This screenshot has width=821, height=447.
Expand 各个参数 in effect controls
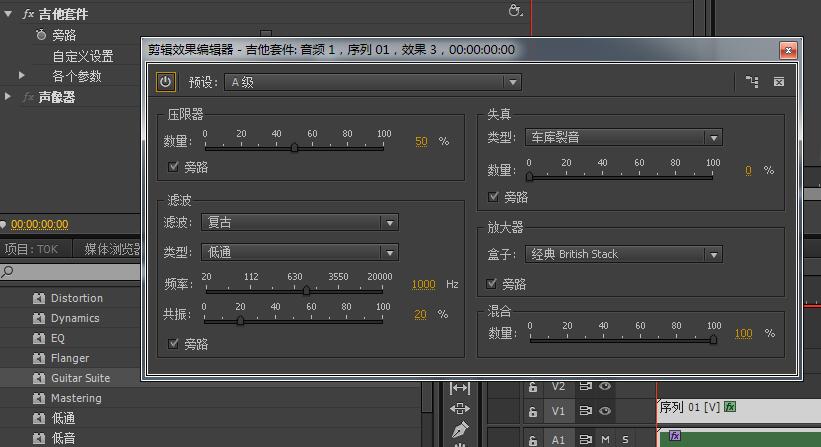[21, 76]
